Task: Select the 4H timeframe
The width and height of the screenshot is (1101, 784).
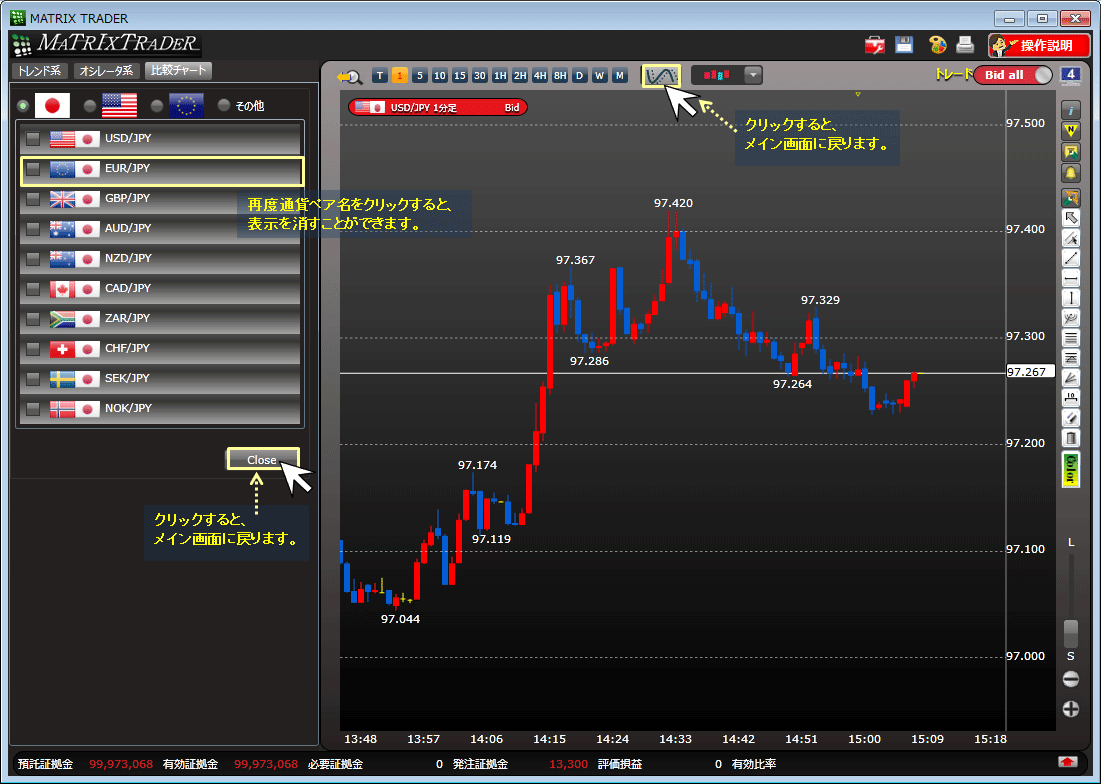Action: point(540,76)
